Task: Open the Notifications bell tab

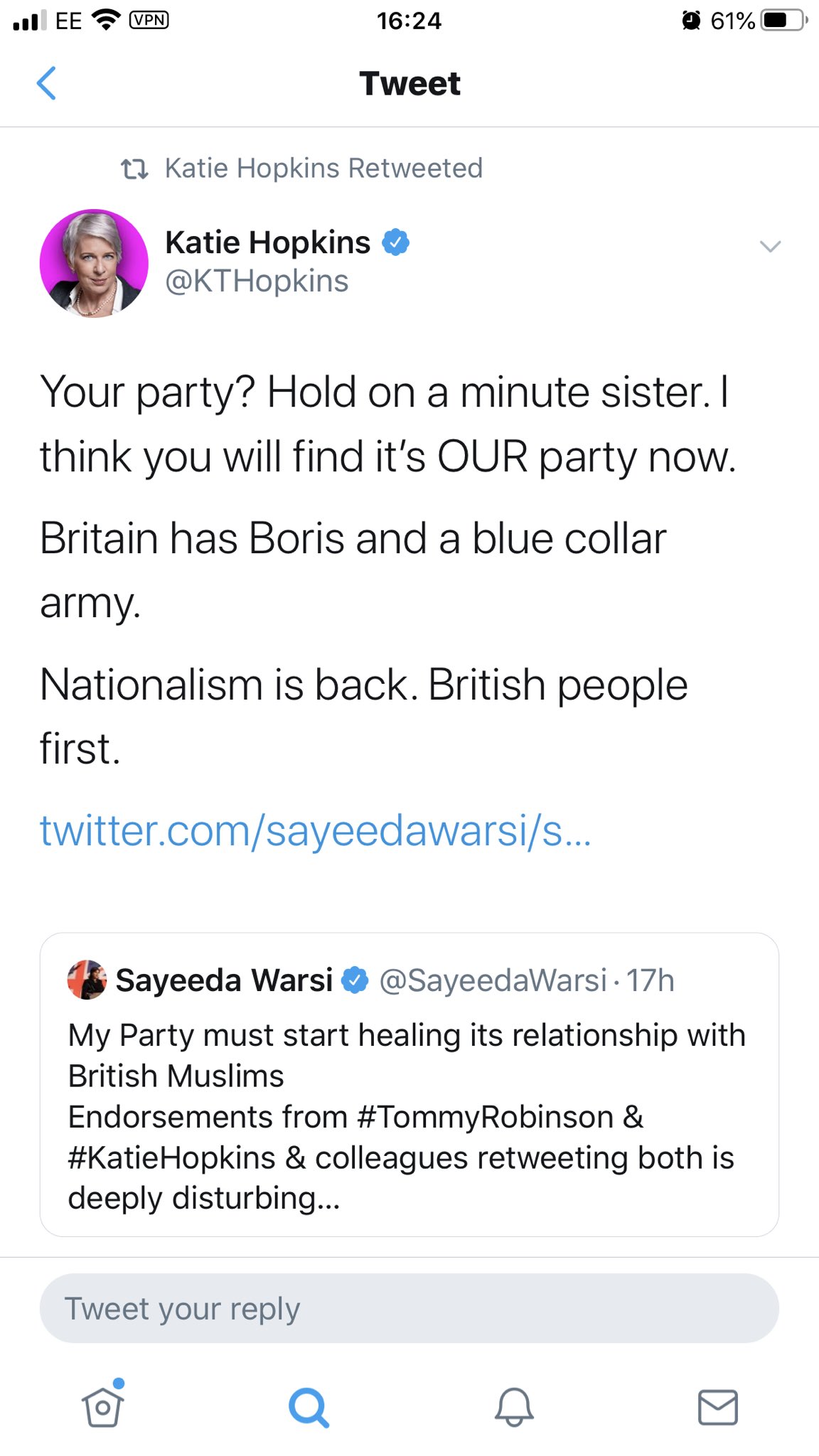Action: click(513, 1407)
